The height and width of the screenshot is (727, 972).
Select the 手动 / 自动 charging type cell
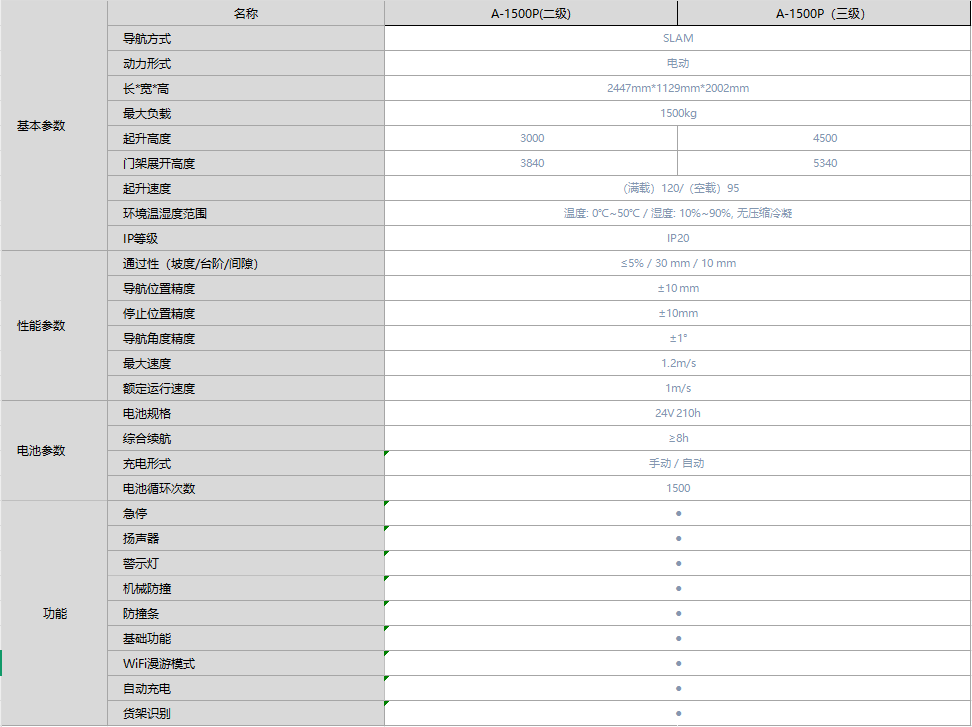(677, 463)
